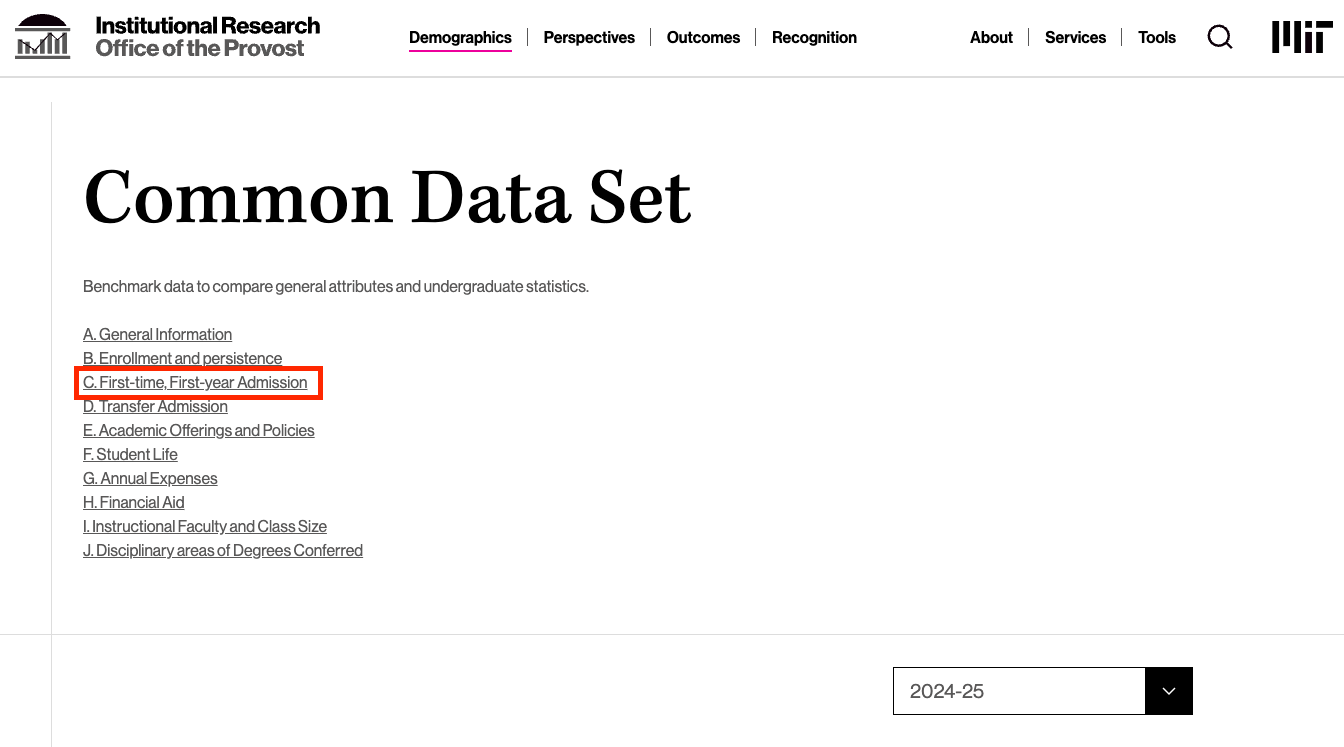Open the Perspectives menu
The image size is (1344, 747).
tap(589, 37)
